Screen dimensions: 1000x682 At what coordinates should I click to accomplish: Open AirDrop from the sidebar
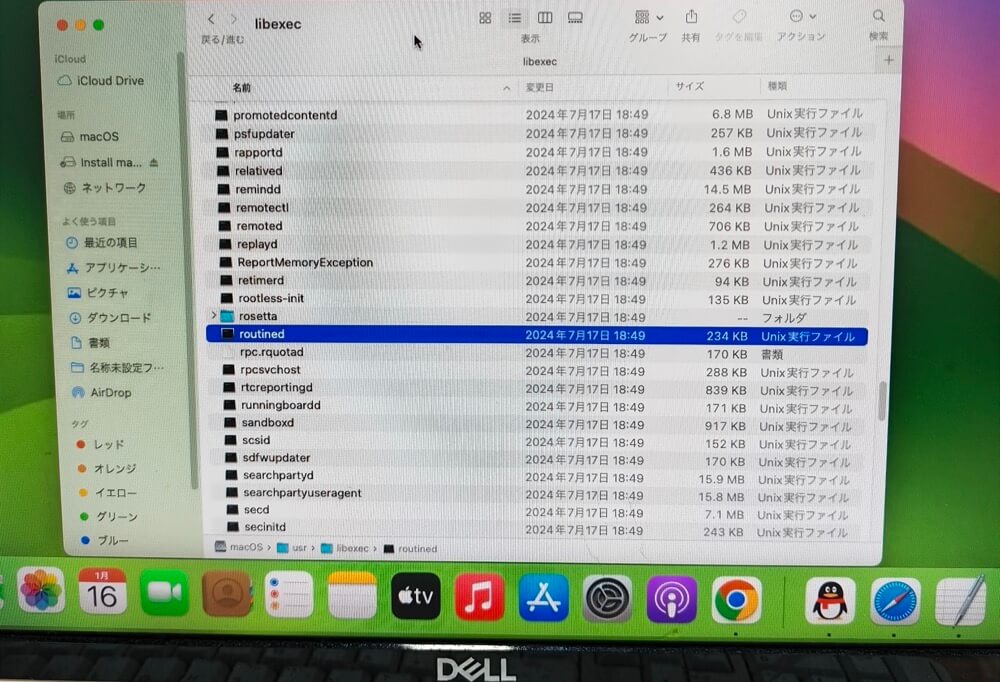pyautogui.click(x=110, y=393)
